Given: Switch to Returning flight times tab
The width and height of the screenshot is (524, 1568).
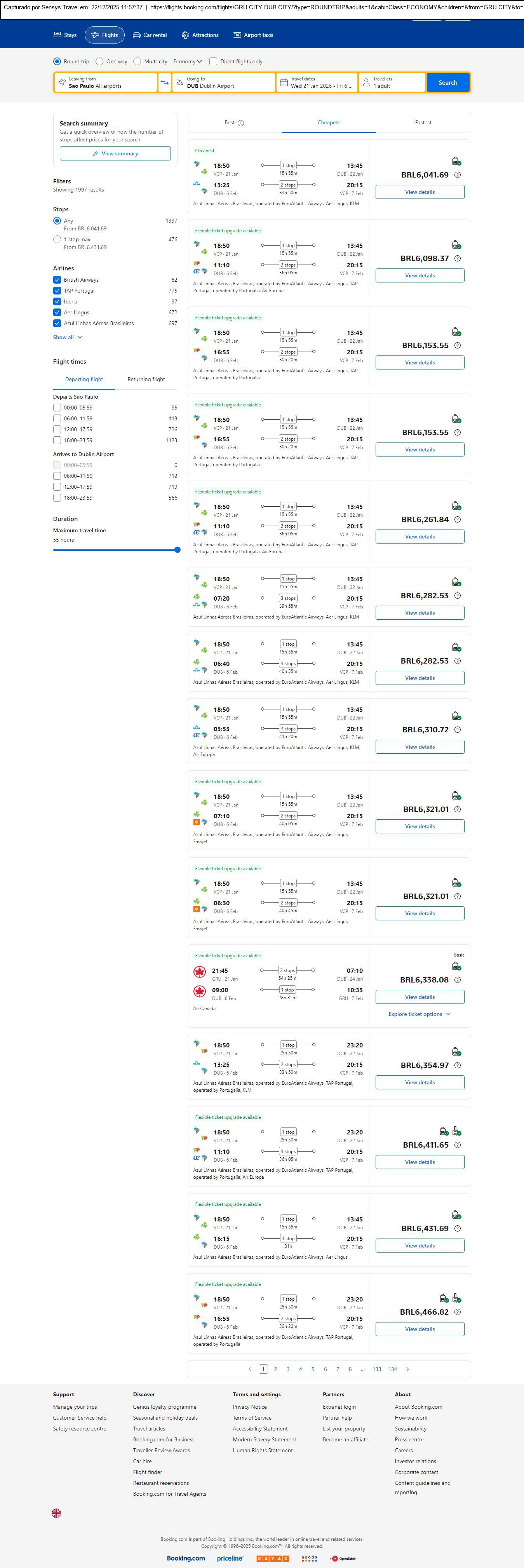Looking at the screenshot, I should click(x=146, y=380).
